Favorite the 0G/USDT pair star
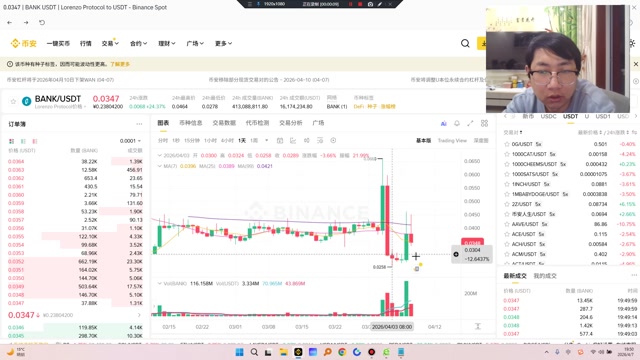 [x=507, y=144]
